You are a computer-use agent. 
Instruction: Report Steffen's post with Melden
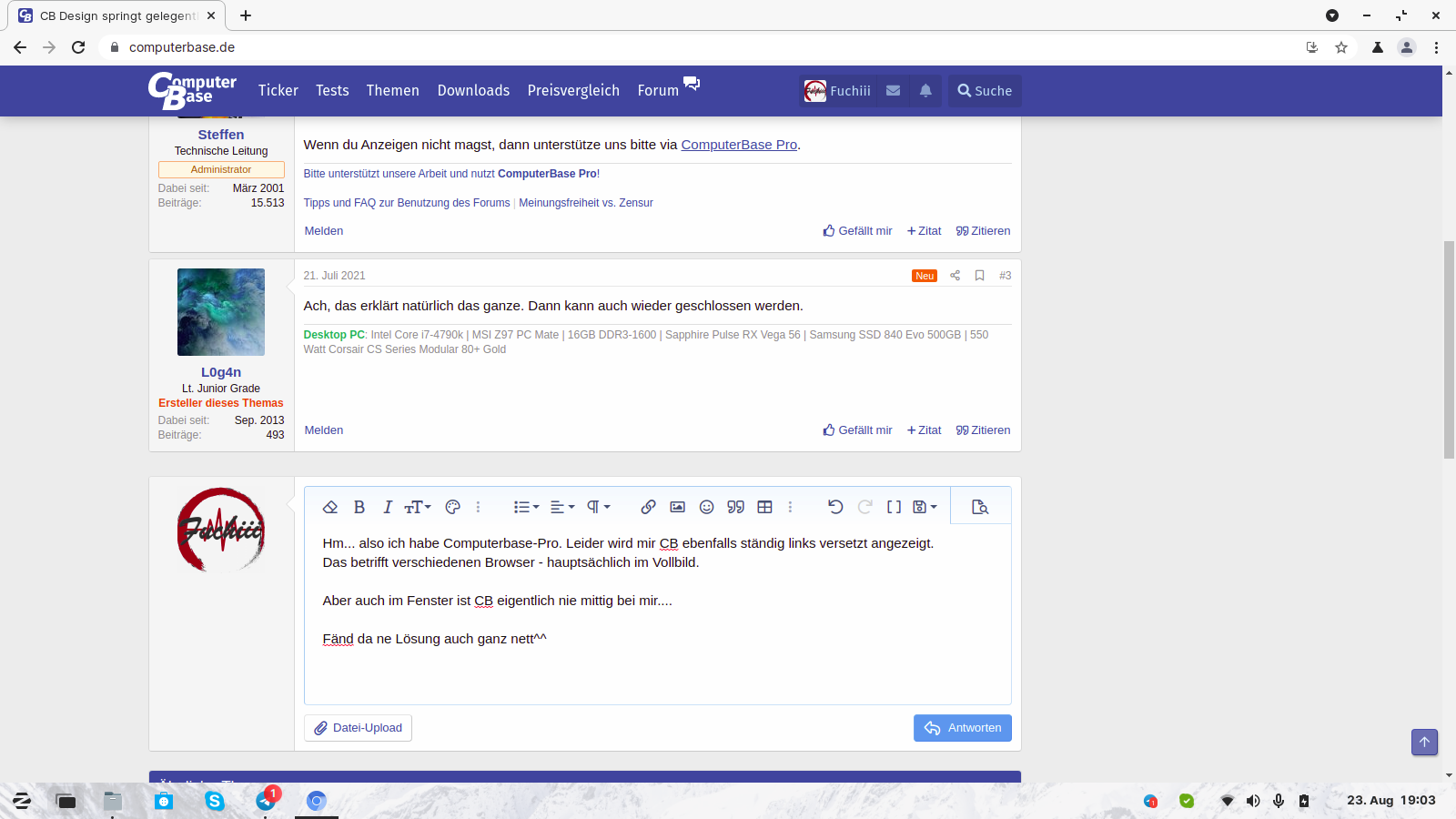point(324,231)
